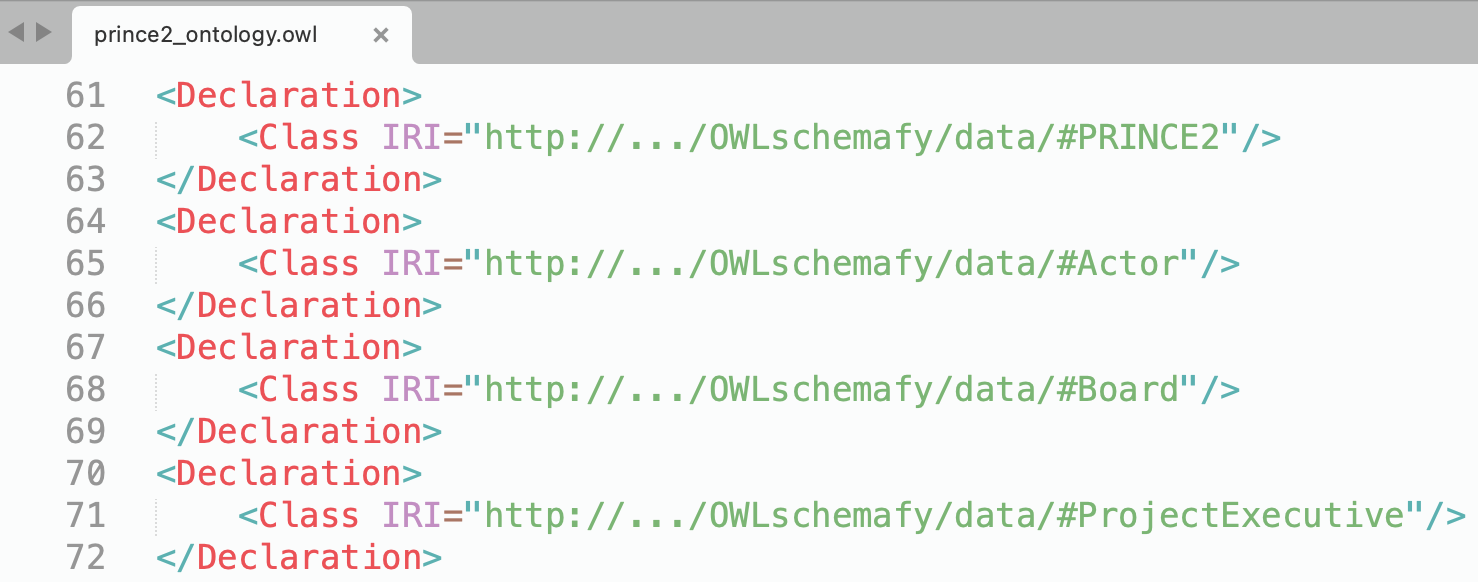This screenshot has height=582, width=1478.
Task: Click line number 61 in the gutter
Action: (85, 96)
